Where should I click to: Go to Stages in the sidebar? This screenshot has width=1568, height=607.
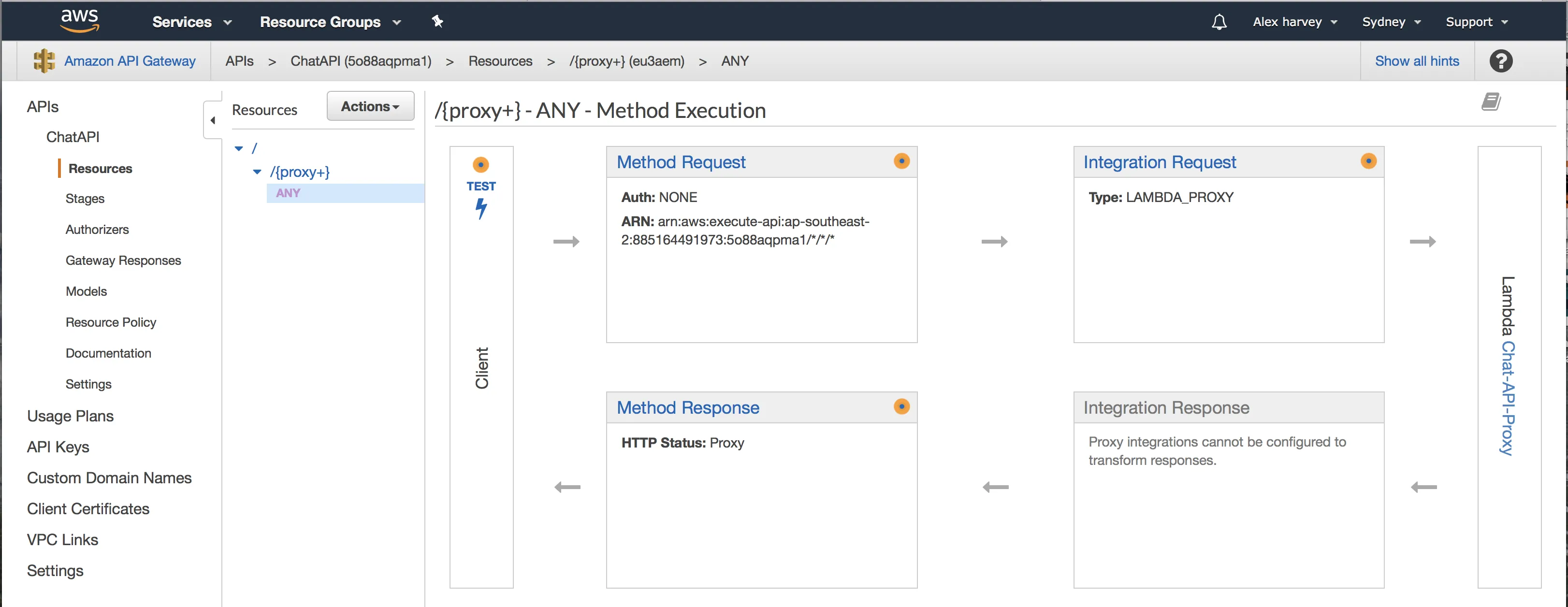tap(85, 199)
